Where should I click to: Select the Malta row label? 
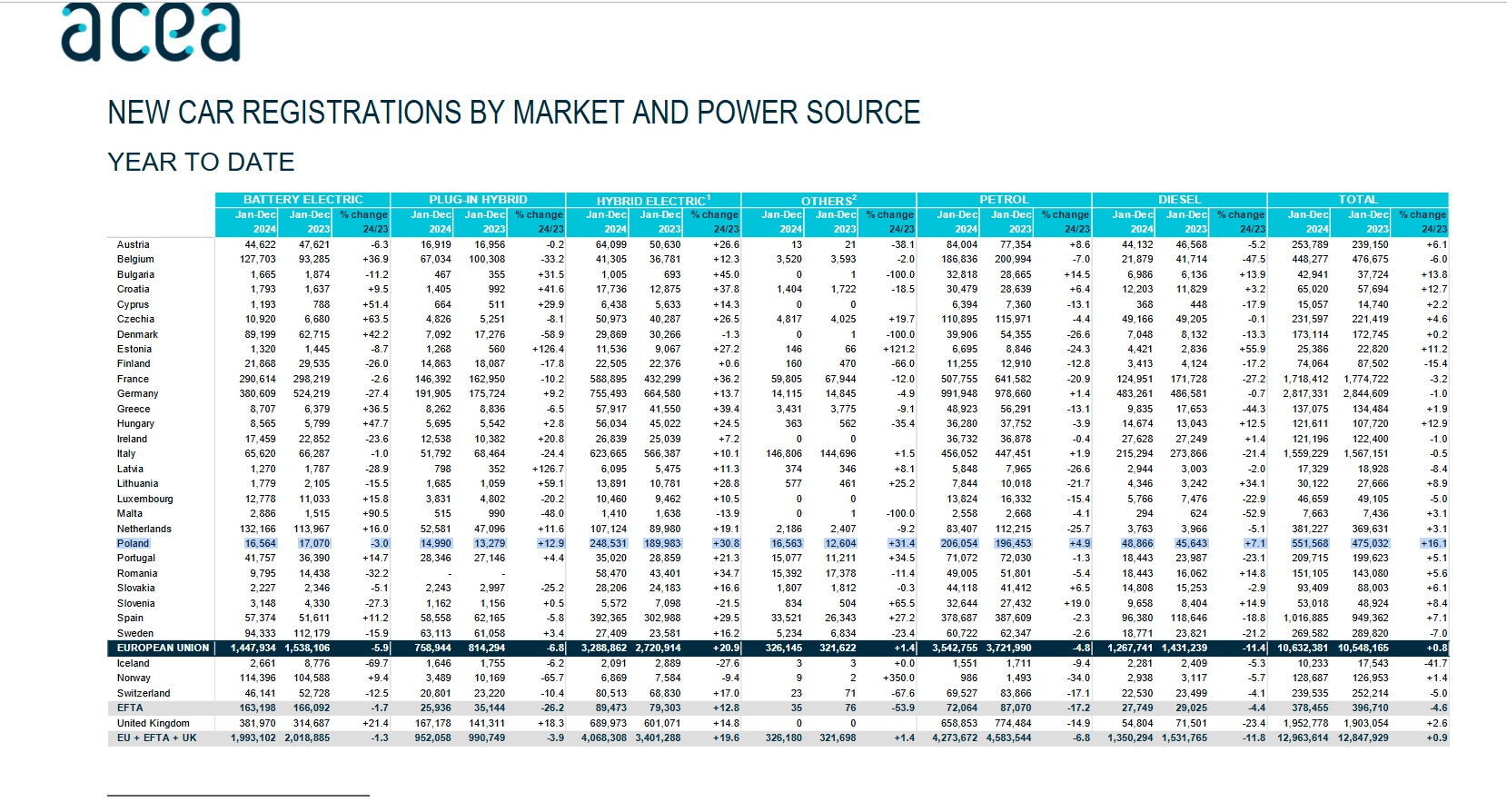tap(129, 513)
